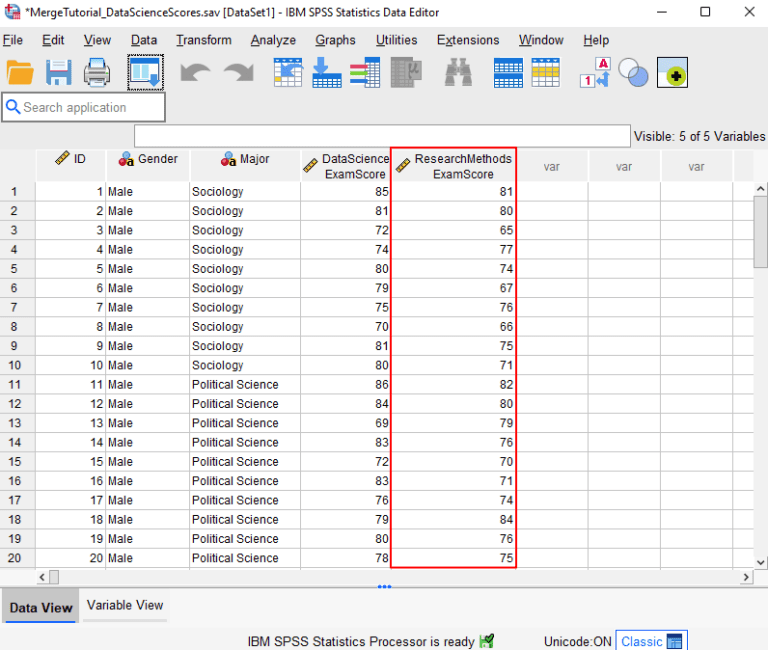Open the Variables icon in toolbar
Image resolution: width=768 pixels, height=650 pixels.
(x=365, y=73)
